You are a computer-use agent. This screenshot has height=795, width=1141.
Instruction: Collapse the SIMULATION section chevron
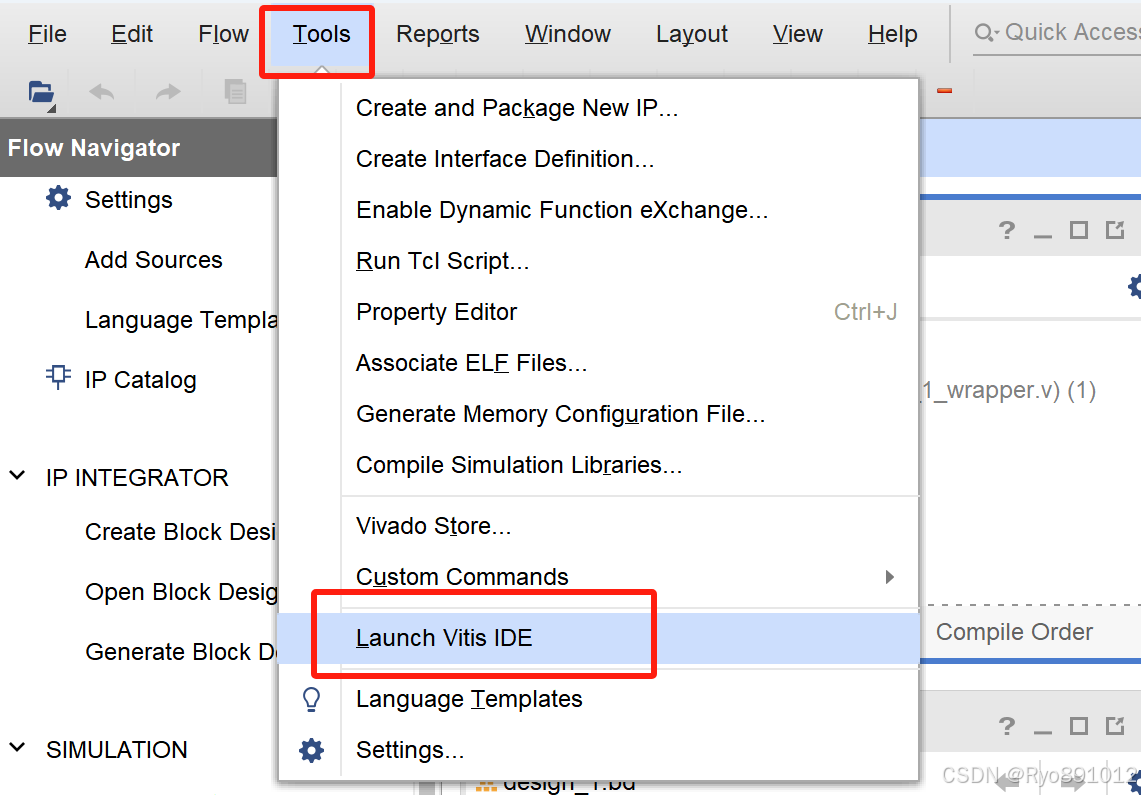tap(17, 748)
